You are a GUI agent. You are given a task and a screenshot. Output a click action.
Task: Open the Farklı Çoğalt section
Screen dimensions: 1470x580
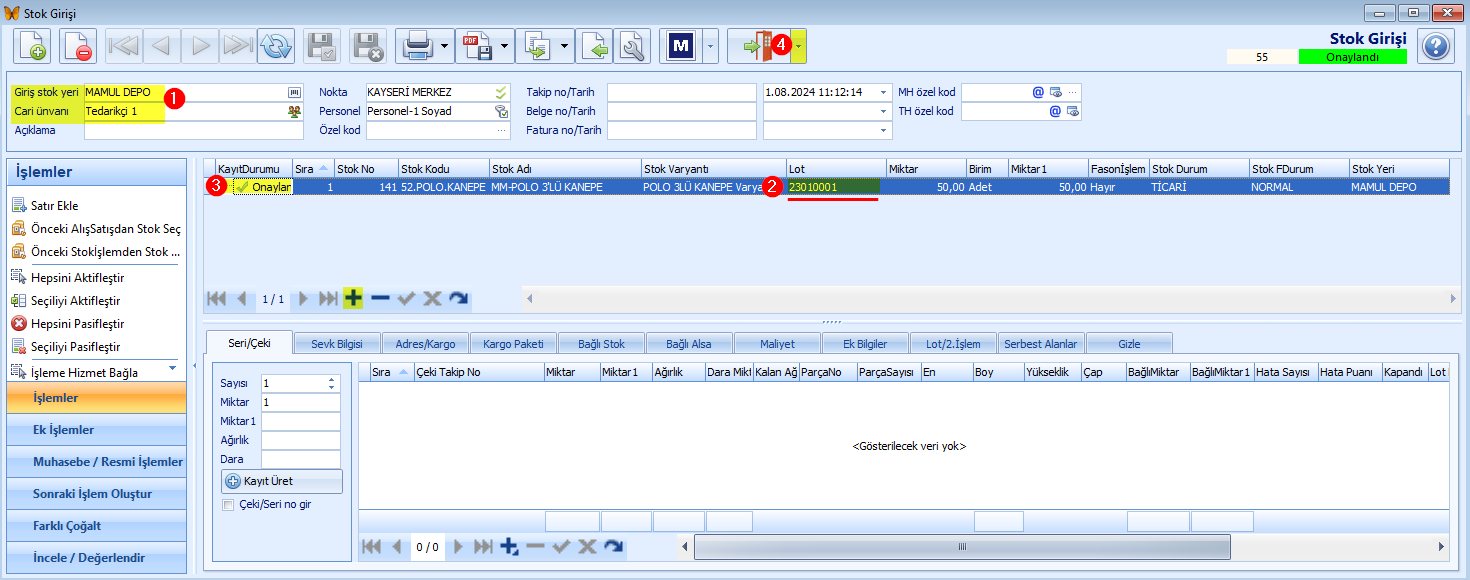coord(96,526)
